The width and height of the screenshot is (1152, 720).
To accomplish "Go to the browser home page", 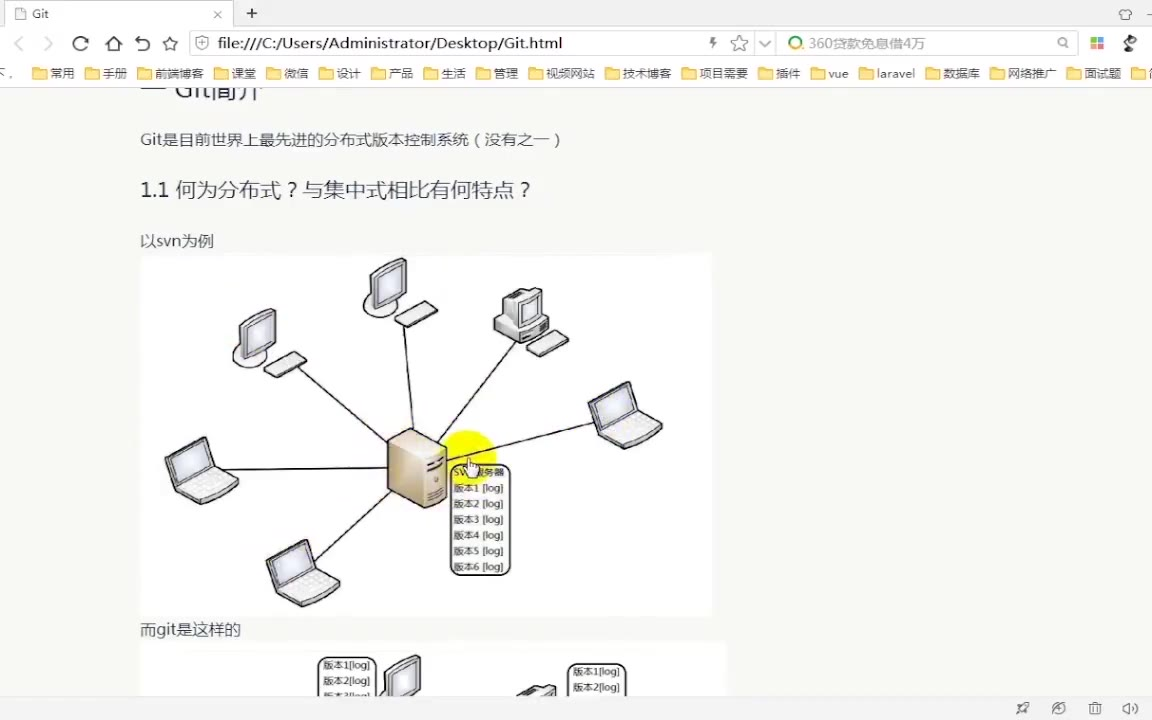I will [112, 43].
